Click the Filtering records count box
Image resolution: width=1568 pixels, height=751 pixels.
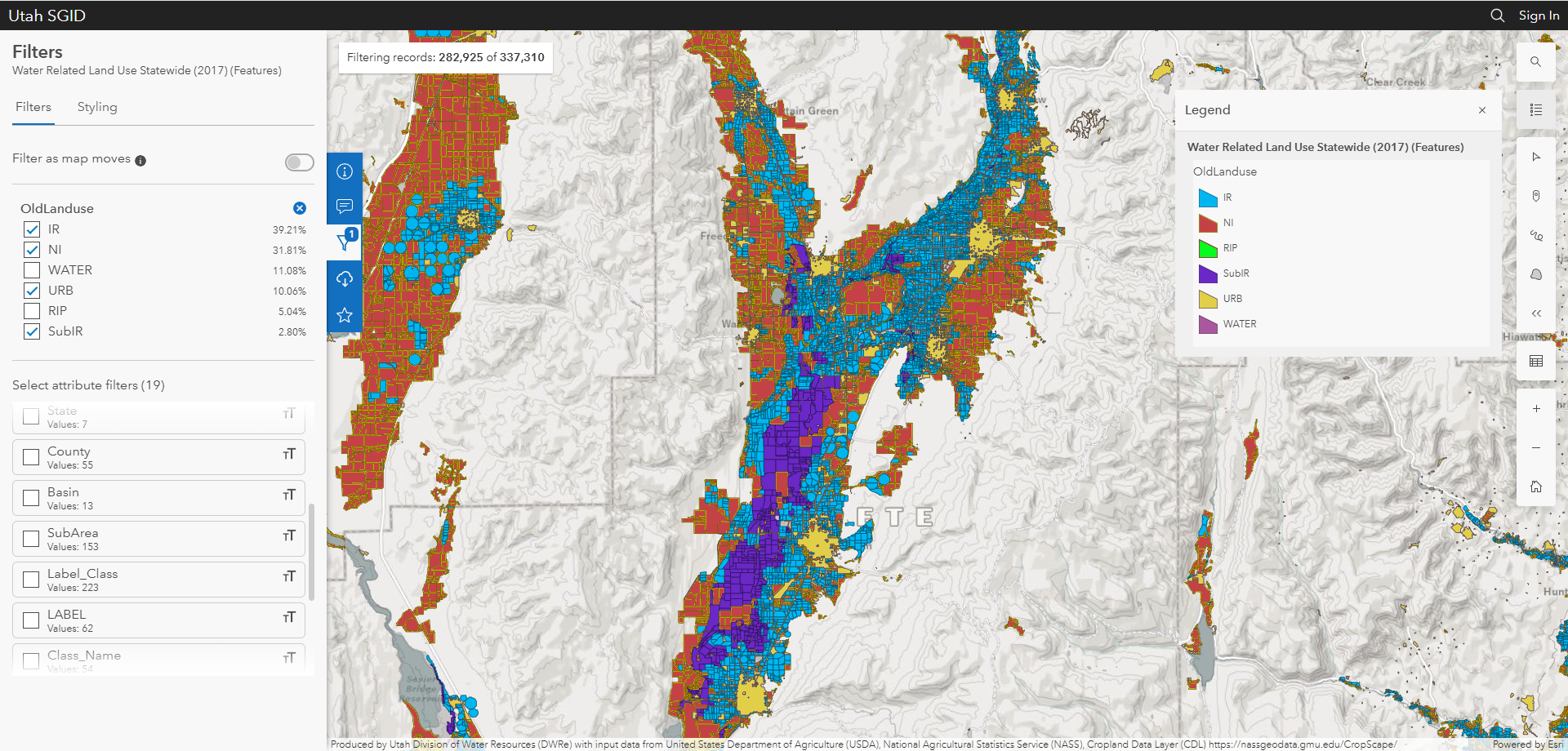coord(446,57)
